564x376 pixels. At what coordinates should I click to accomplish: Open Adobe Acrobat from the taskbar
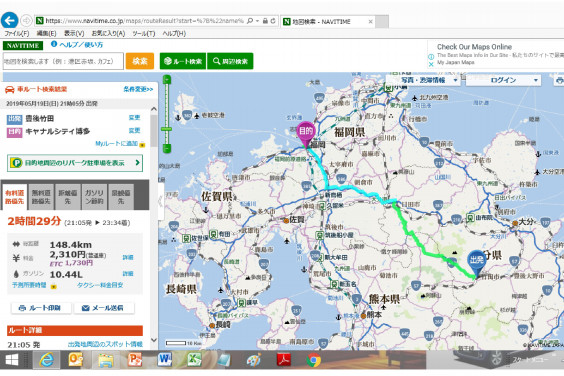point(284,360)
